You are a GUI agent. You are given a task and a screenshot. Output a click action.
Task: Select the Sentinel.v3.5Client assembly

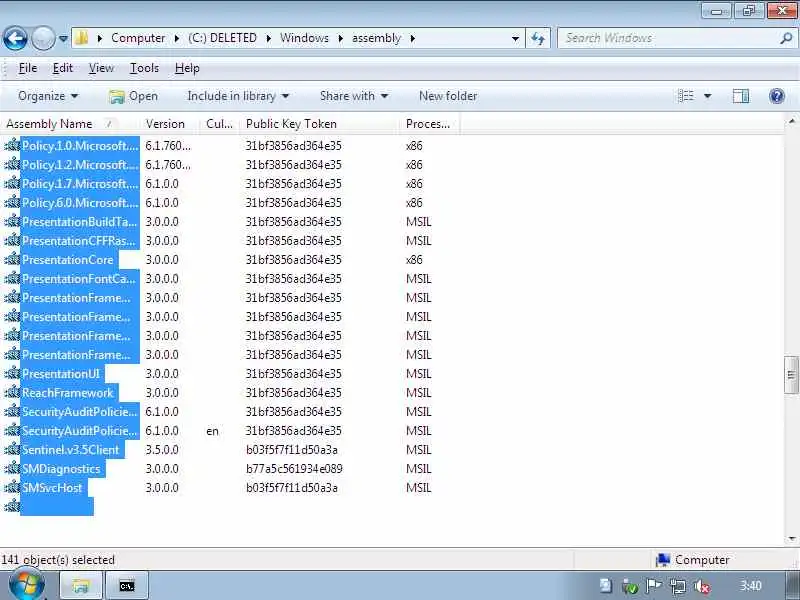(x=72, y=450)
